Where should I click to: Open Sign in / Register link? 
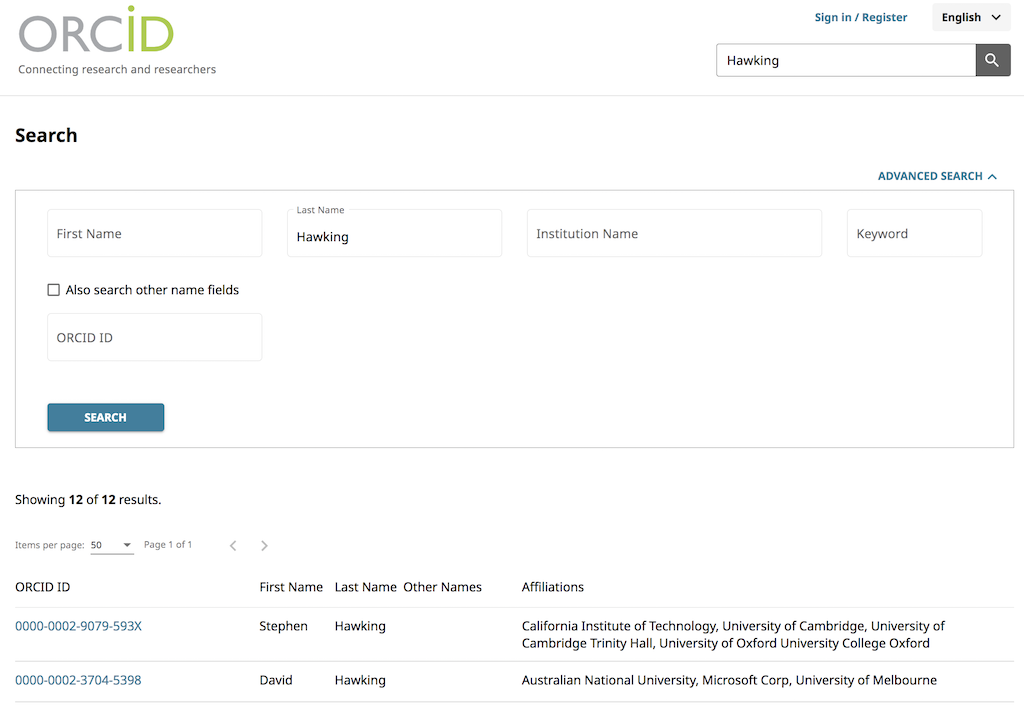(860, 18)
